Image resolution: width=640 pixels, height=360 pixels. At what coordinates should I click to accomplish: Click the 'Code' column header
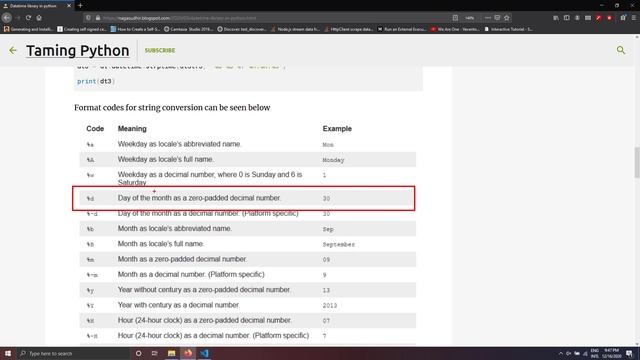click(x=95, y=129)
